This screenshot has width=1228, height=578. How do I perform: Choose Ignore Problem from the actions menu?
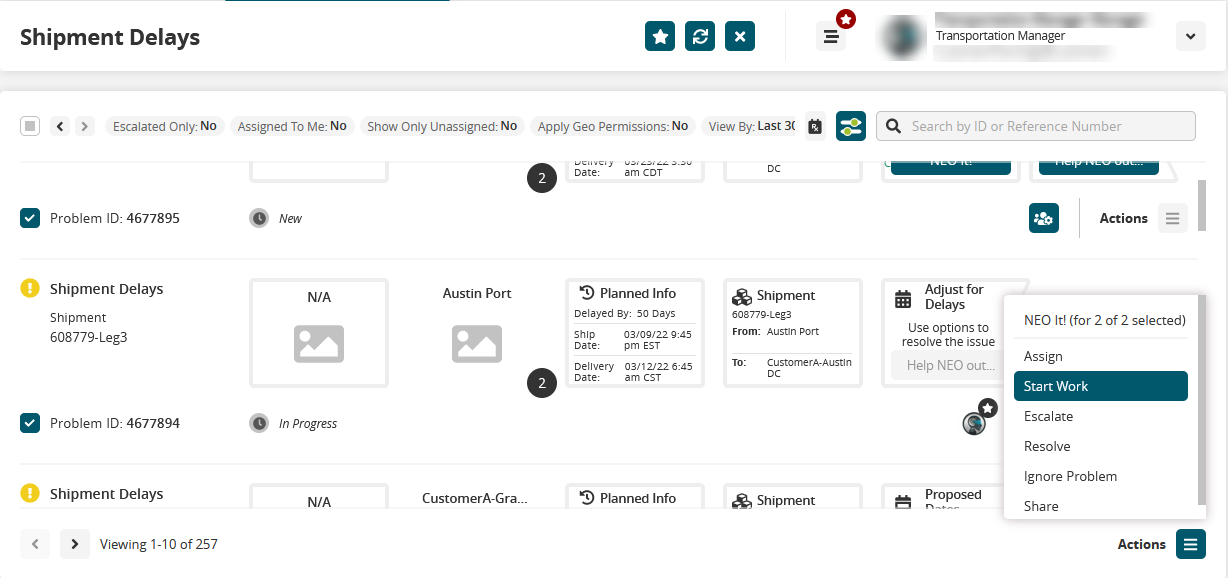pyautogui.click(x=1101, y=476)
